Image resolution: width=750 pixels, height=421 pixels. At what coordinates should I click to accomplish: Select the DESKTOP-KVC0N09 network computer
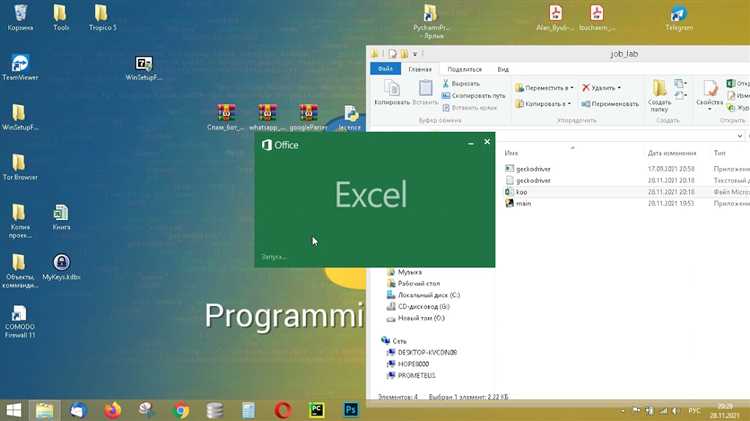[422, 353]
